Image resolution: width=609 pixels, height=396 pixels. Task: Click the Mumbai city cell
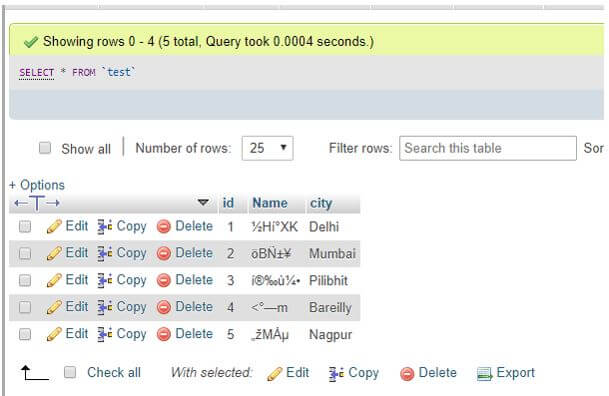(332, 254)
